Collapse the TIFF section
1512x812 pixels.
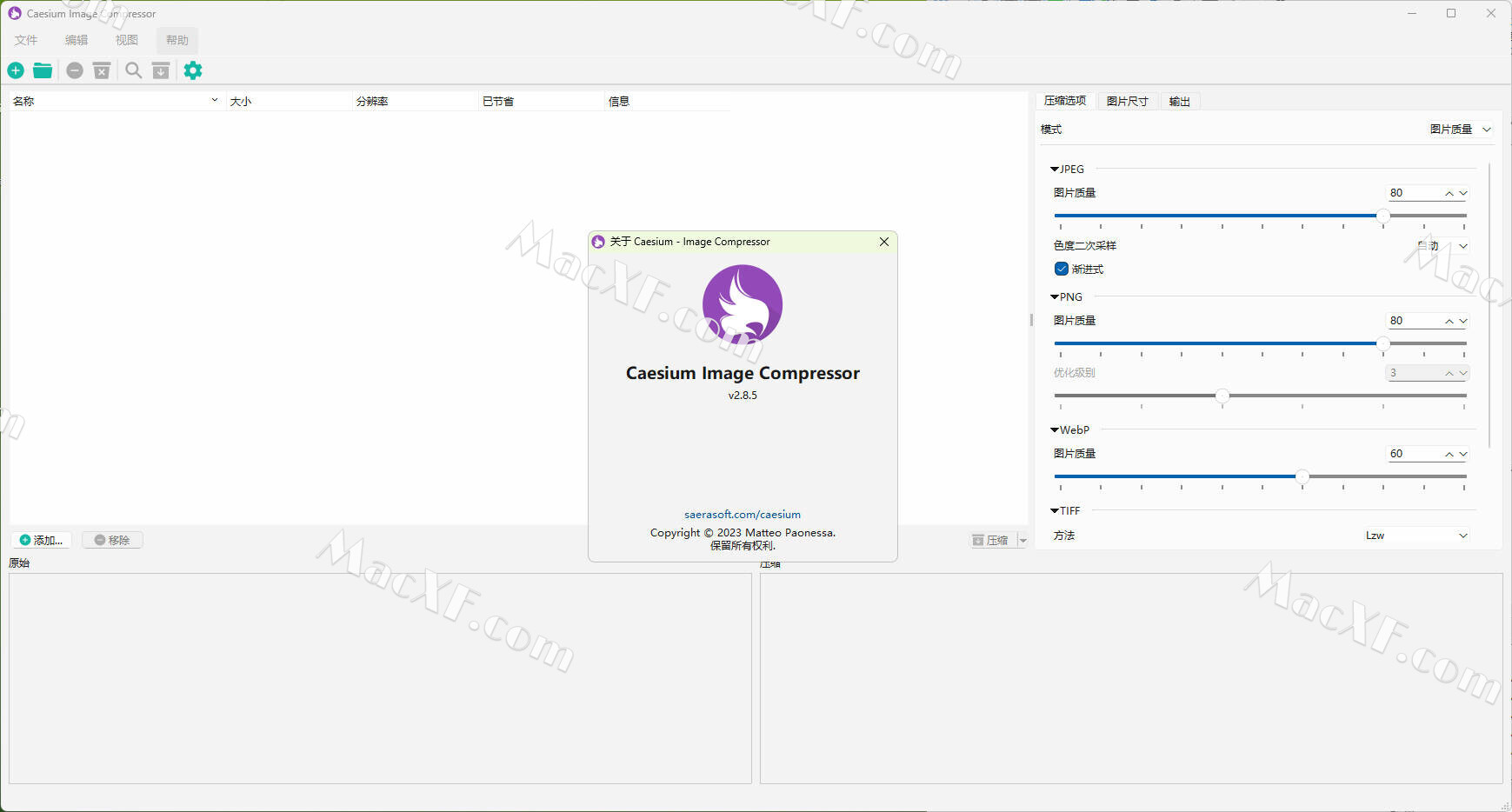[x=1055, y=511]
